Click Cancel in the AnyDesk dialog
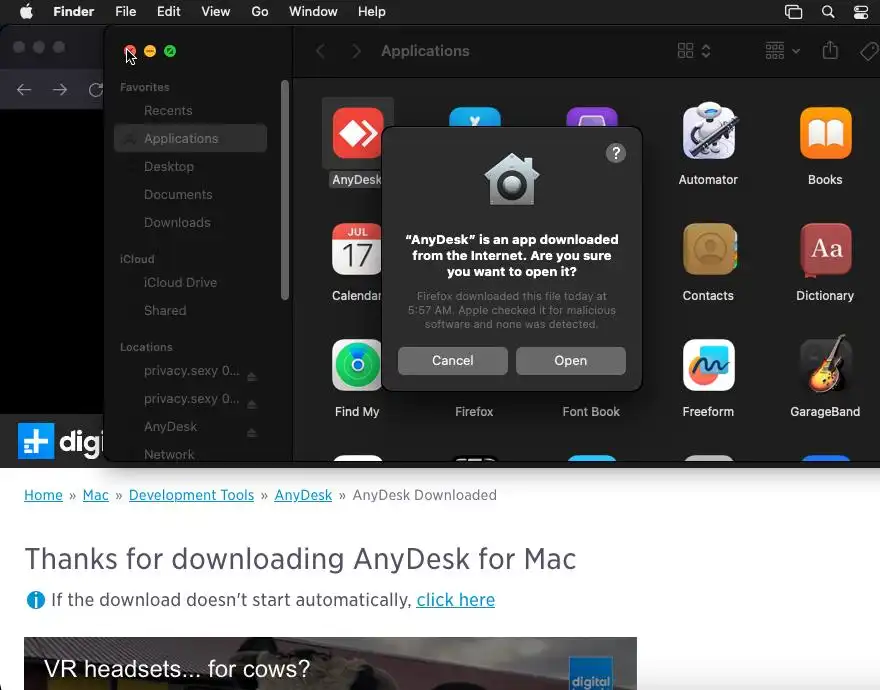The width and height of the screenshot is (880, 690). (452, 360)
